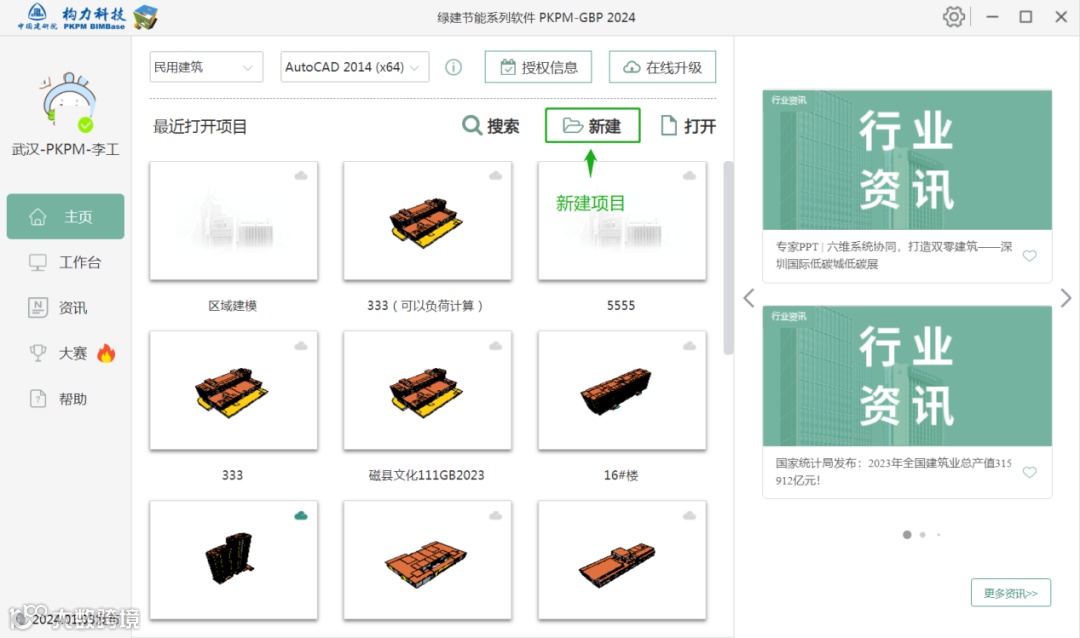Click the project name 16#楼

coord(621,475)
